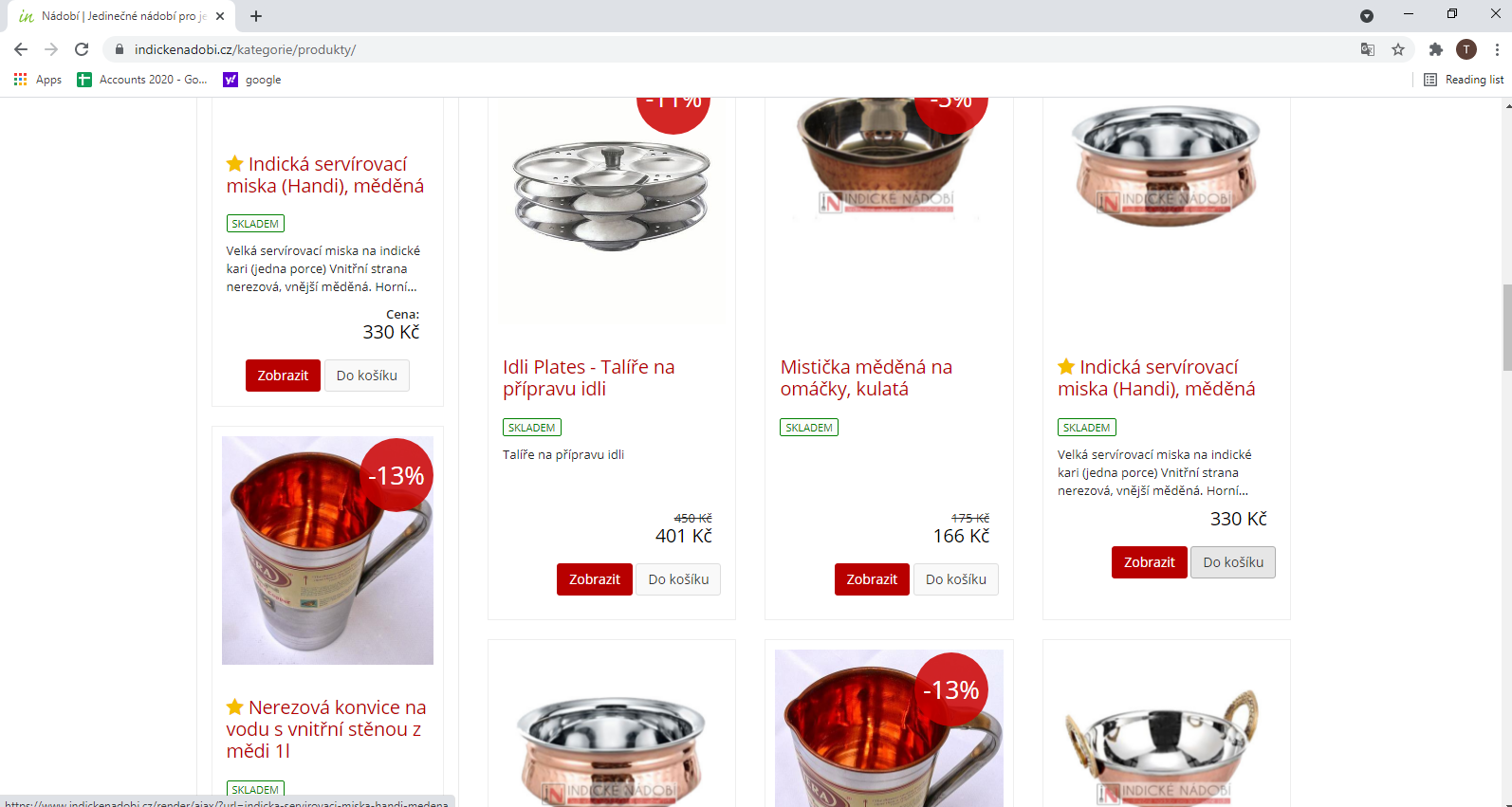This screenshot has width=1512, height=807.
Task: Open a new browser tab
Action: pyautogui.click(x=256, y=16)
